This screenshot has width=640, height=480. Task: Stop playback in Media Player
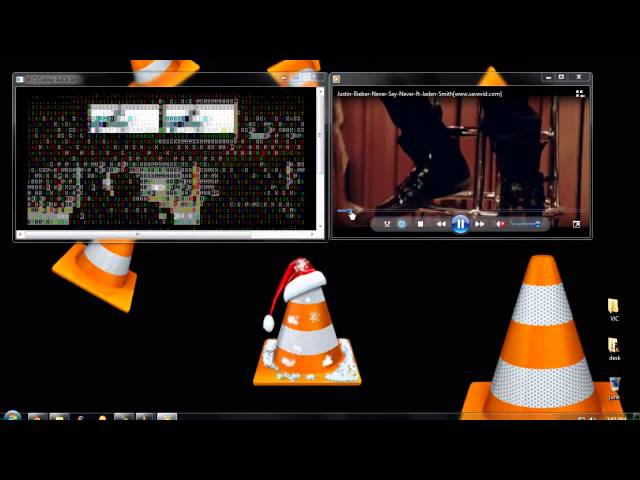pos(420,224)
